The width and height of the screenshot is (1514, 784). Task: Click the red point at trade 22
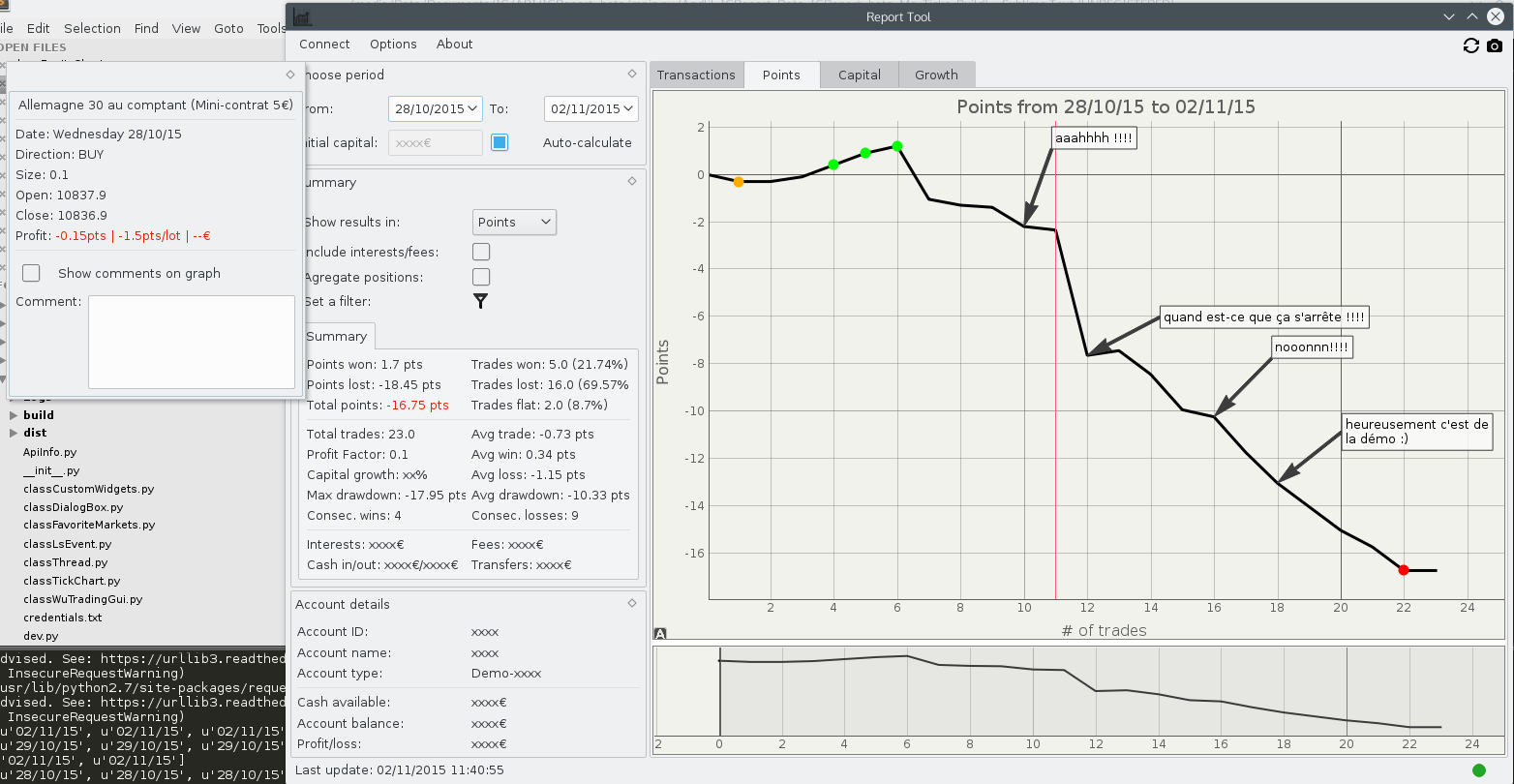point(1404,570)
